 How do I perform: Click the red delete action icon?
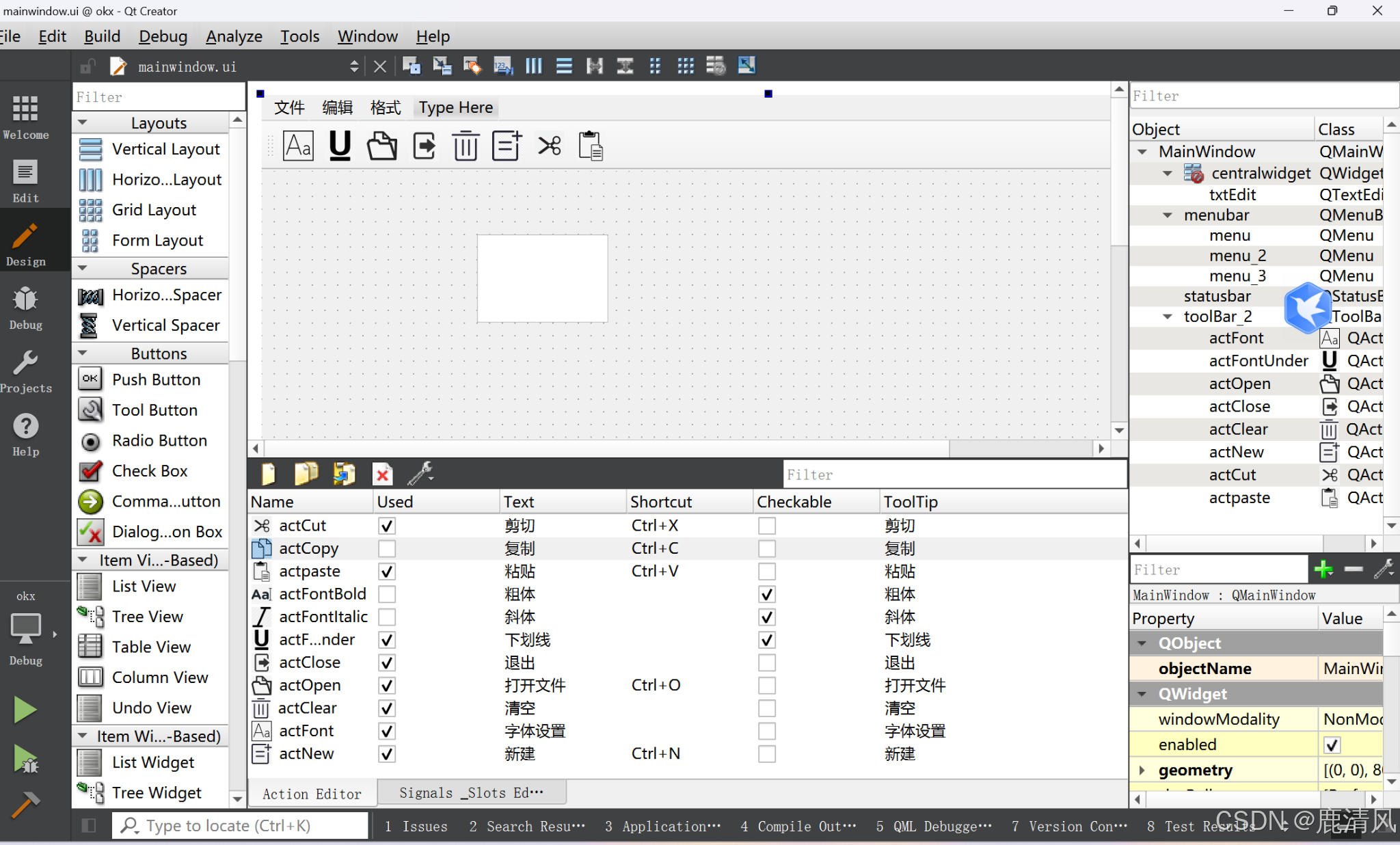point(382,473)
